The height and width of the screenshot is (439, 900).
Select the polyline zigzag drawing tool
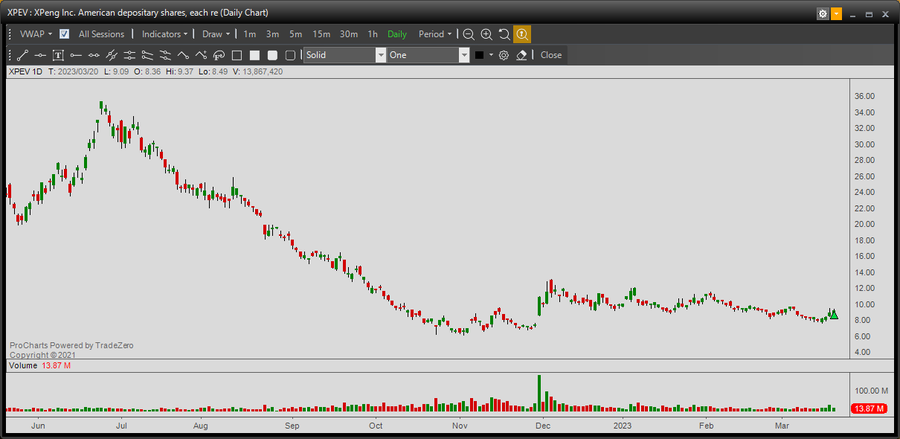pyautogui.click(x=183, y=55)
